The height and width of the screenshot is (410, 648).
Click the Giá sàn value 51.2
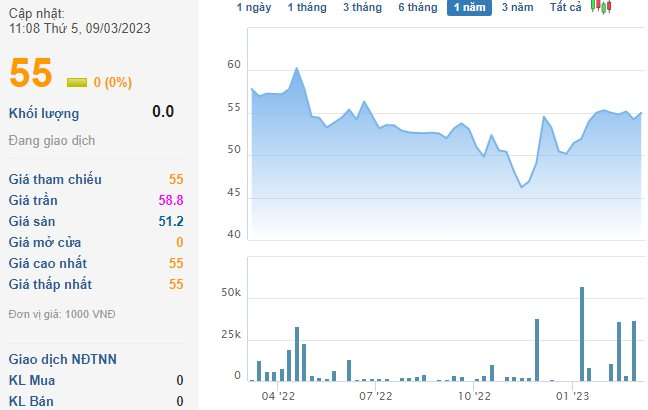[171, 221]
